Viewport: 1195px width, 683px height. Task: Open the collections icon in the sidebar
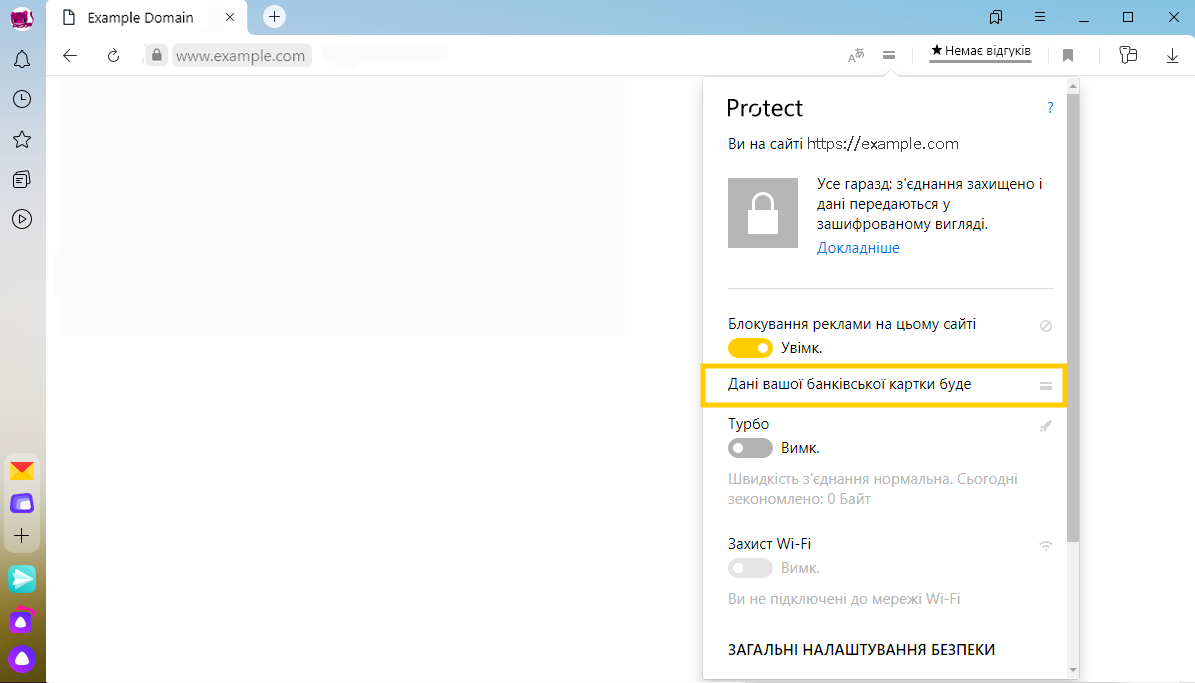(22, 179)
